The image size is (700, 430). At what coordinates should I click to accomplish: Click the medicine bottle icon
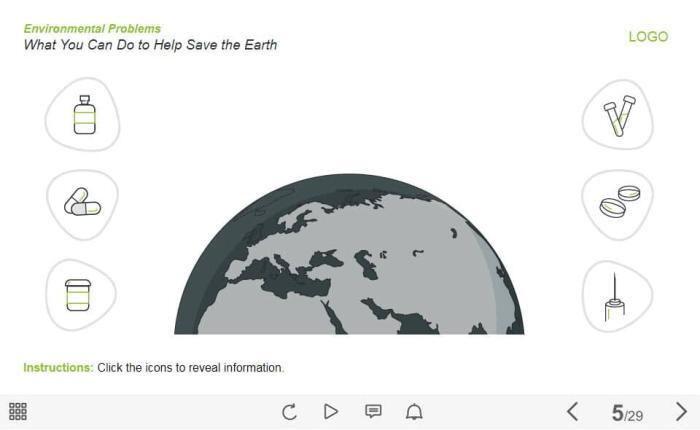click(x=84, y=115)
